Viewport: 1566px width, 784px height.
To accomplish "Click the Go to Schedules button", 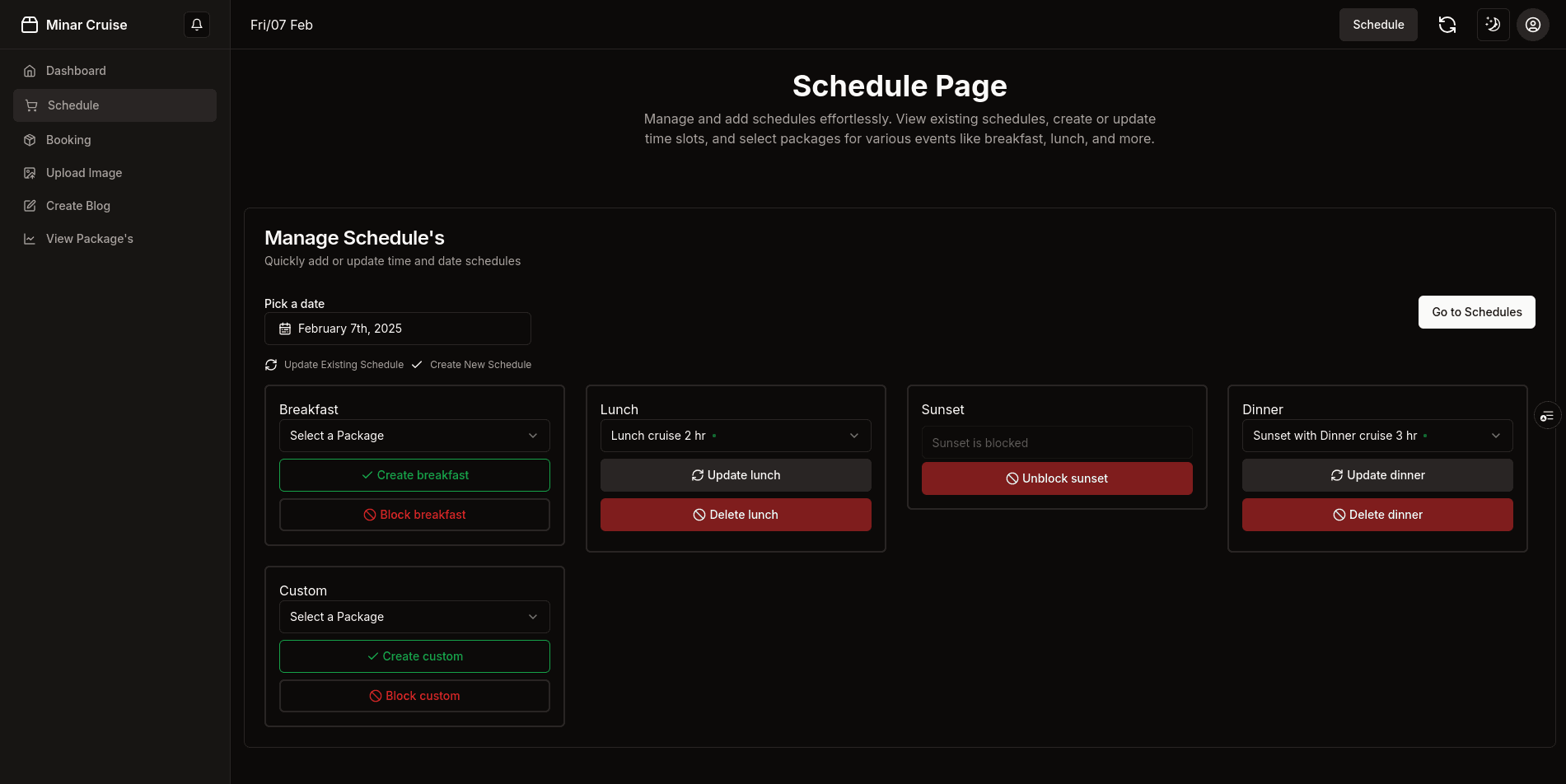I will [1476, 312].
